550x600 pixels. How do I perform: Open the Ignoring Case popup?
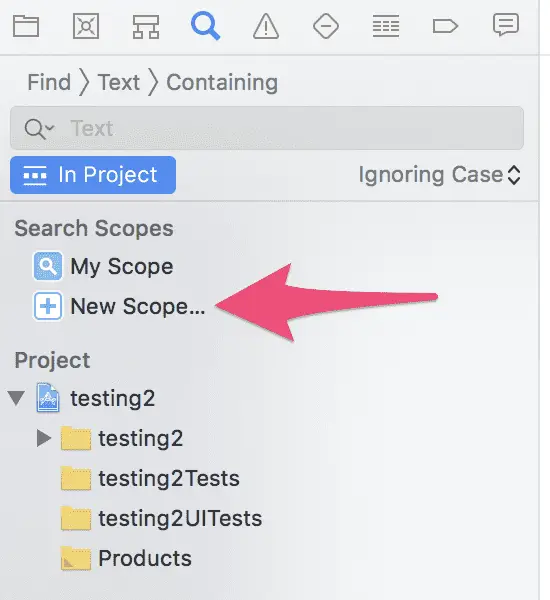439,175
